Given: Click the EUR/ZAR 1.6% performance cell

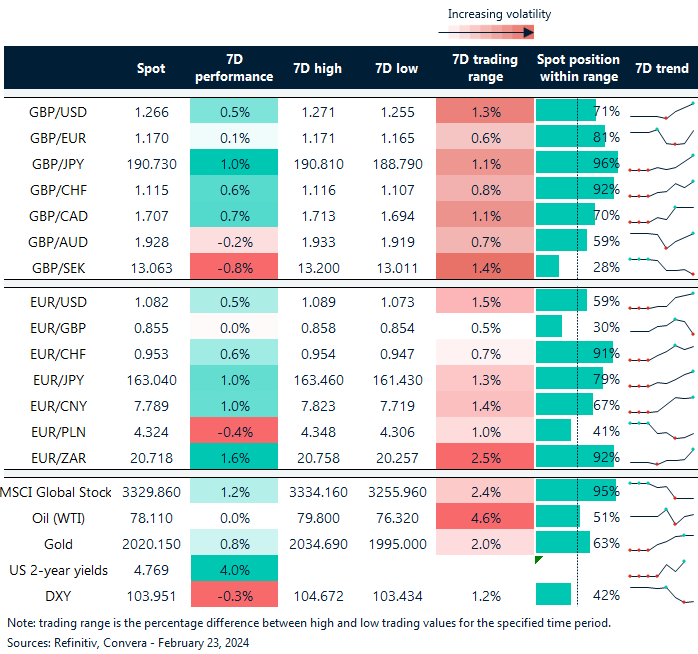Looking at the screenshot, I should 234,456.
